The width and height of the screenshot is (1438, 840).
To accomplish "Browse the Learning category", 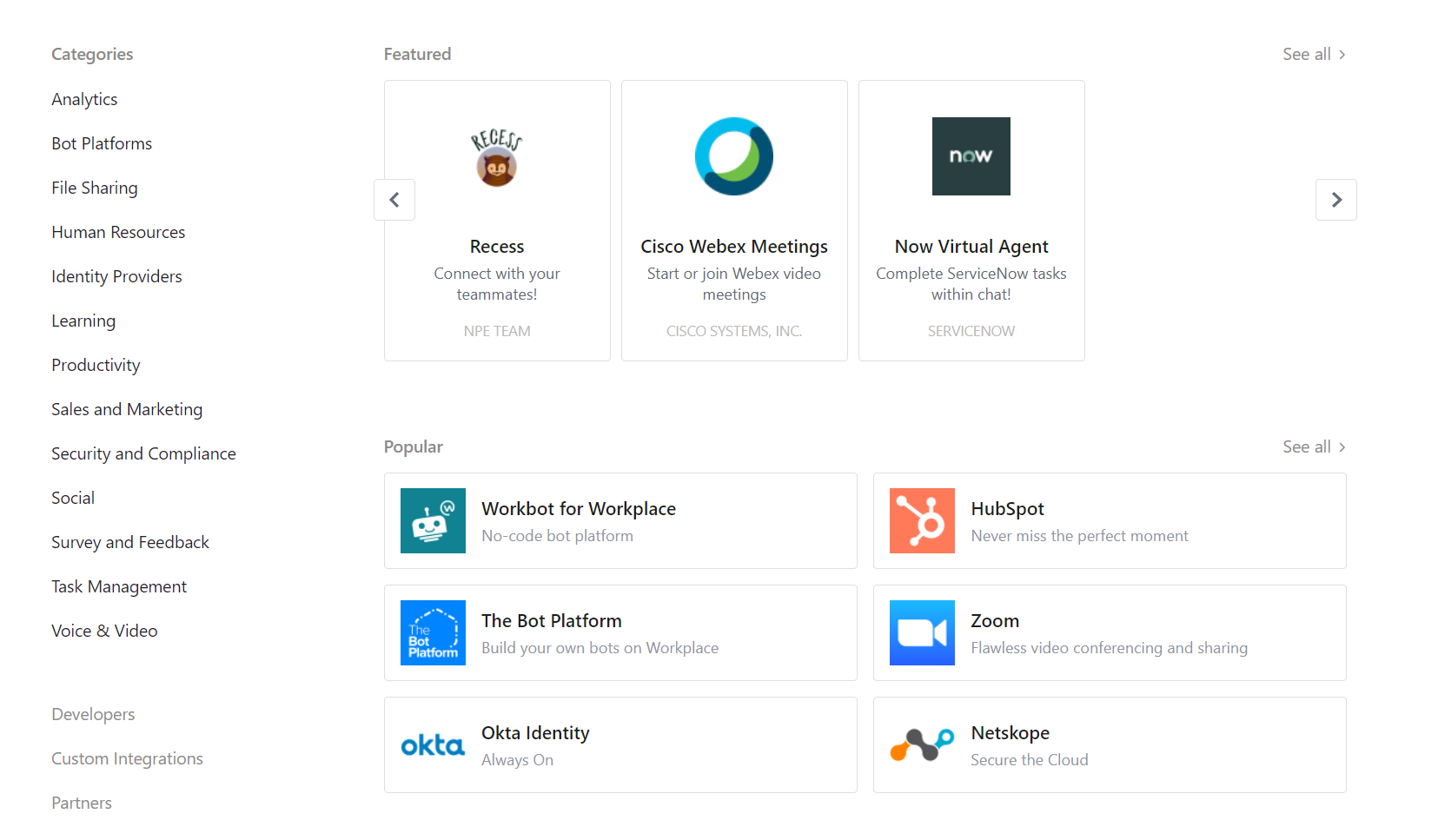I will tap(83, 321).
